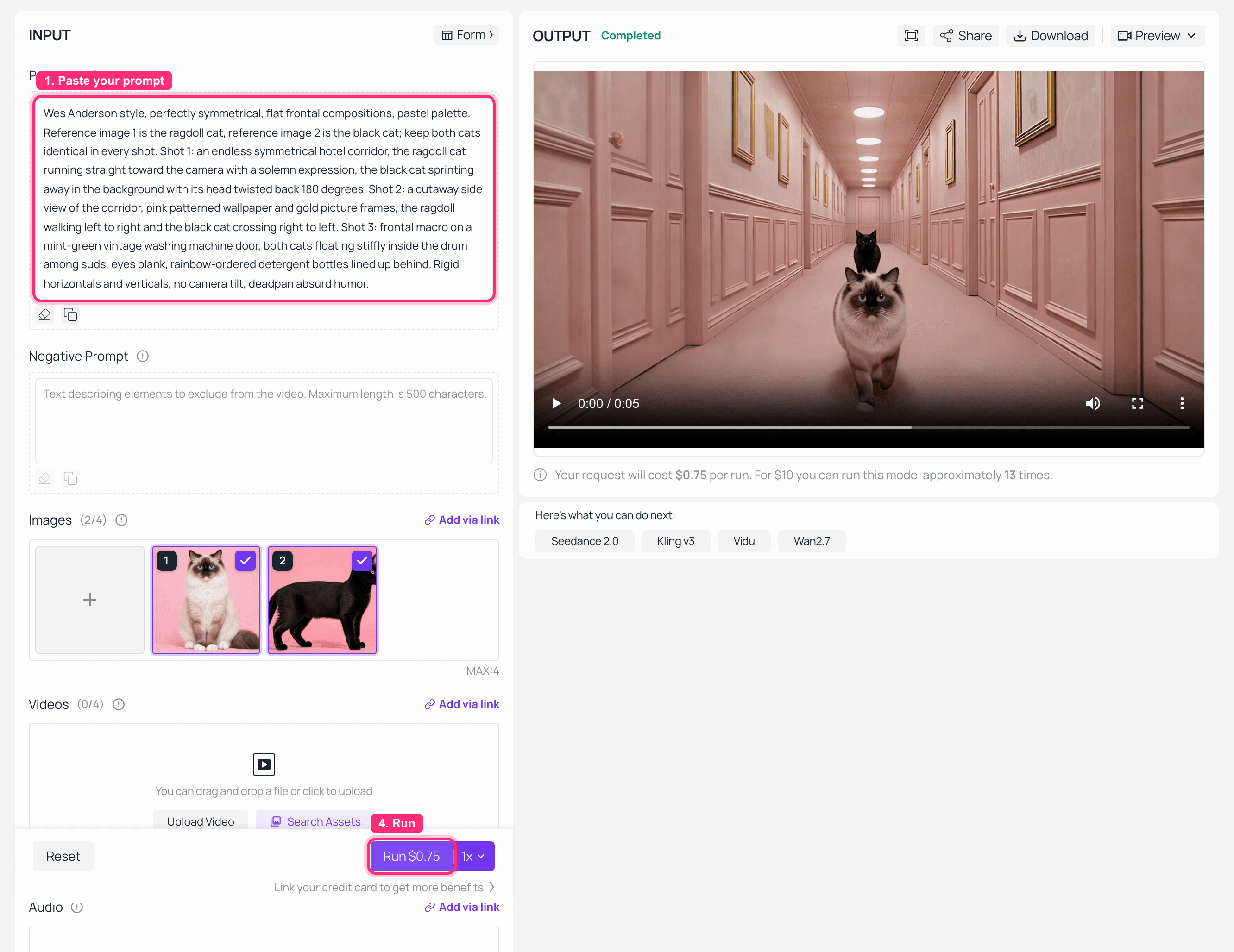Copy the prompt text using the copy icon
The height and width of the screenshot is (952, 1234).
70,314
